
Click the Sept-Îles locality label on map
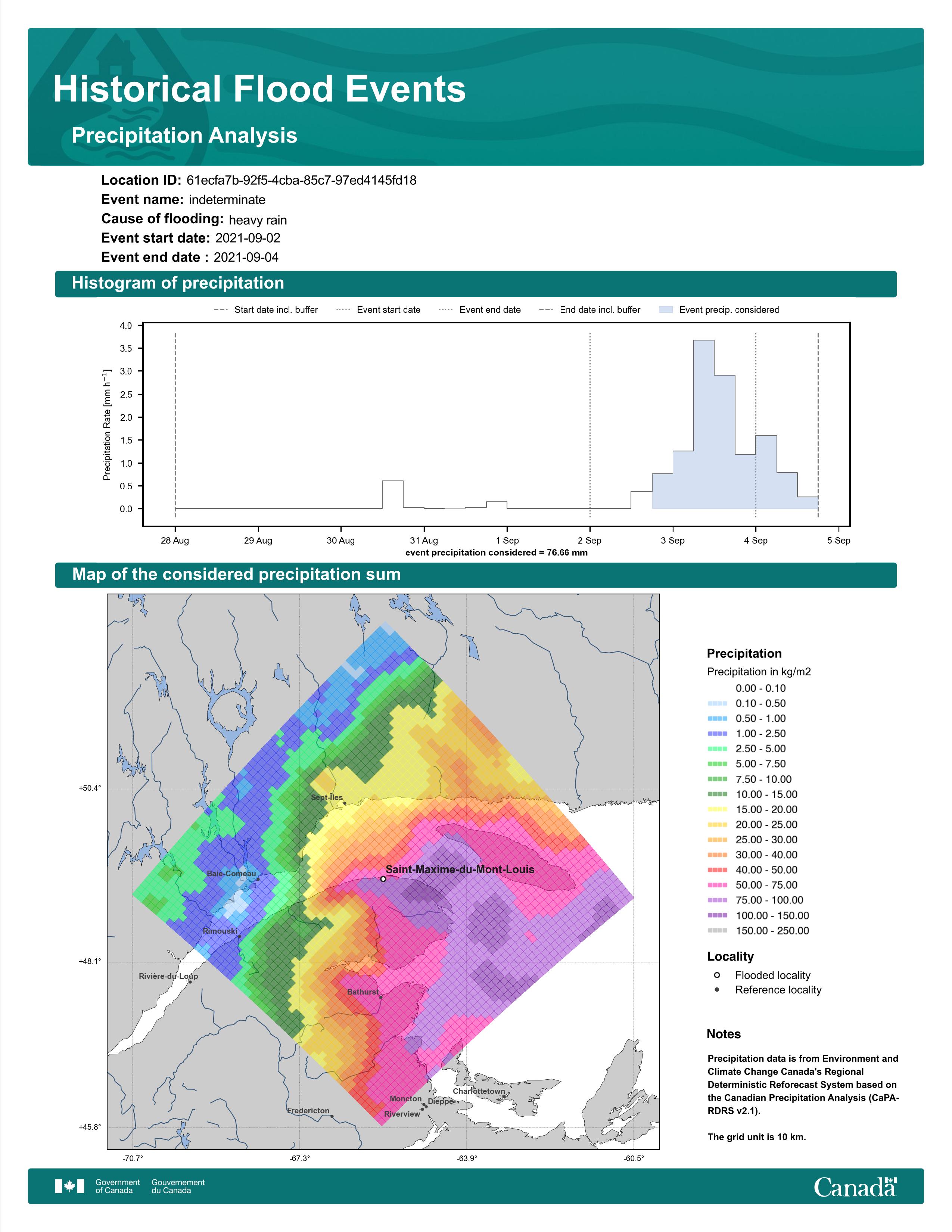[327, 798]
